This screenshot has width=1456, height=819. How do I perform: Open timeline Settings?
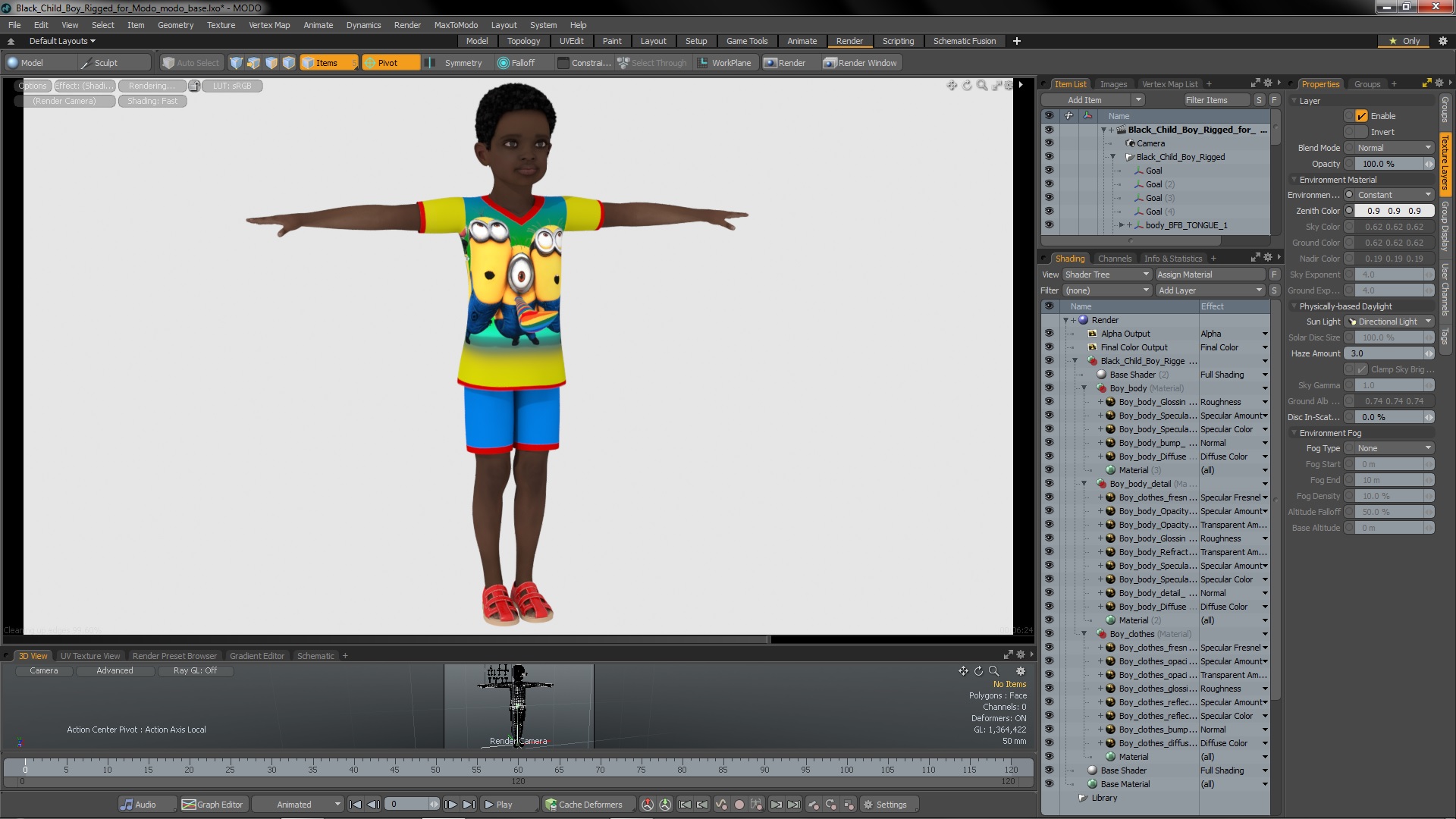(x=889, y=805)
